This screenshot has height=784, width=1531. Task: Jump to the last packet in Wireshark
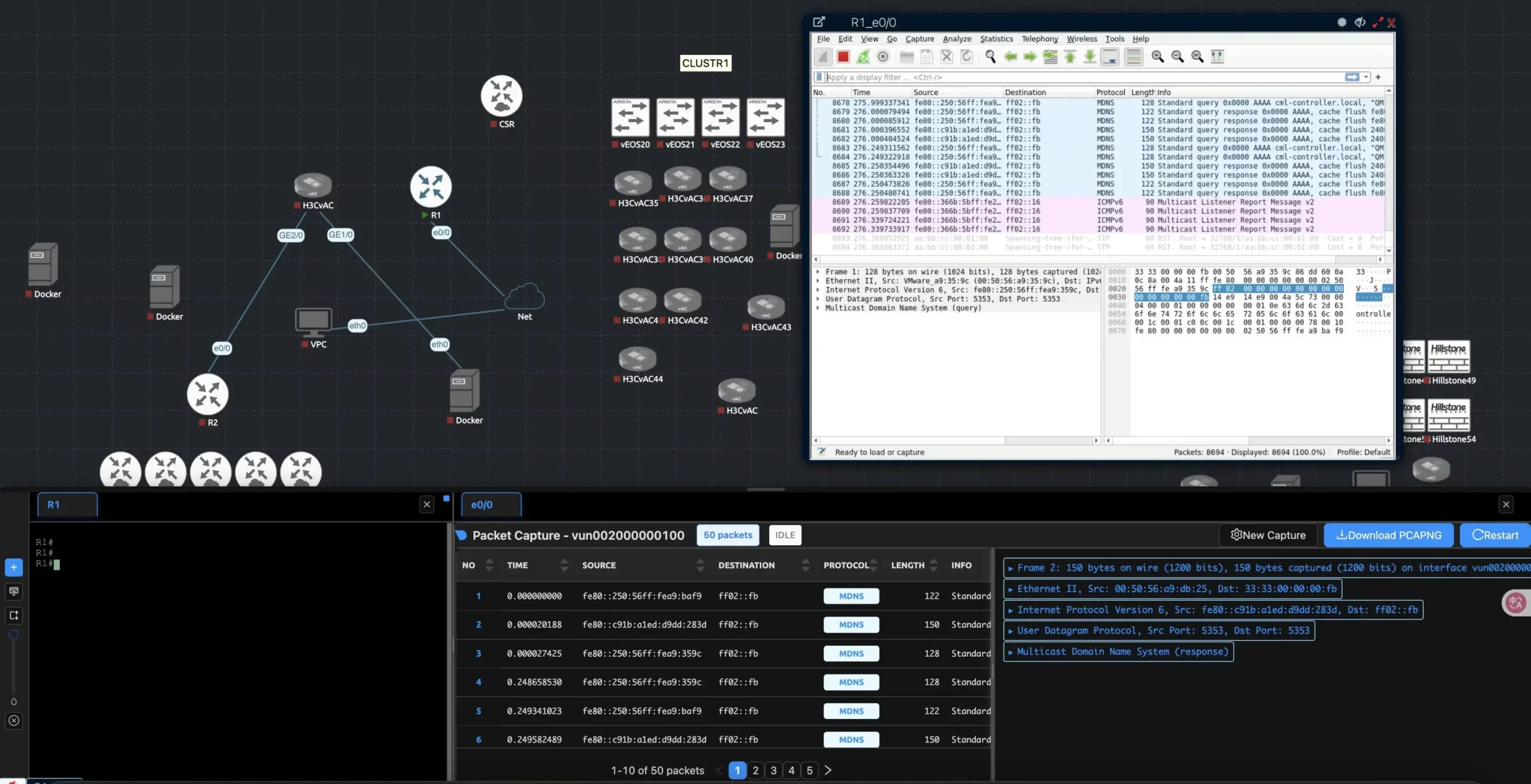point(1090,57)
